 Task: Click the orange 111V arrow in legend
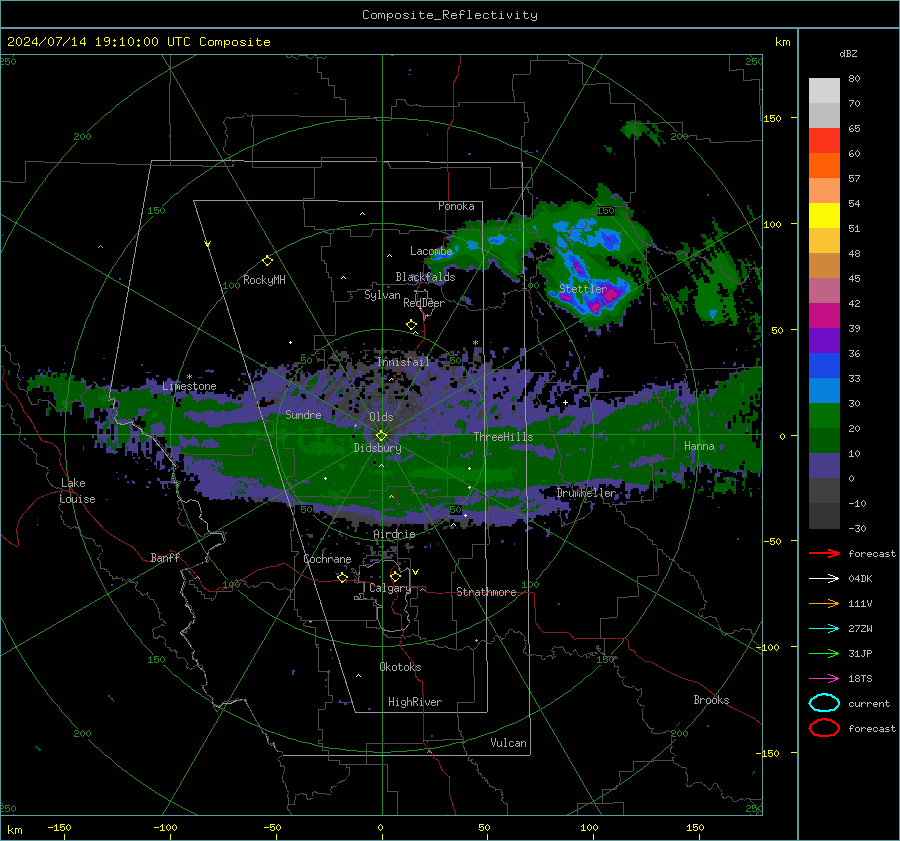[824, 603]
